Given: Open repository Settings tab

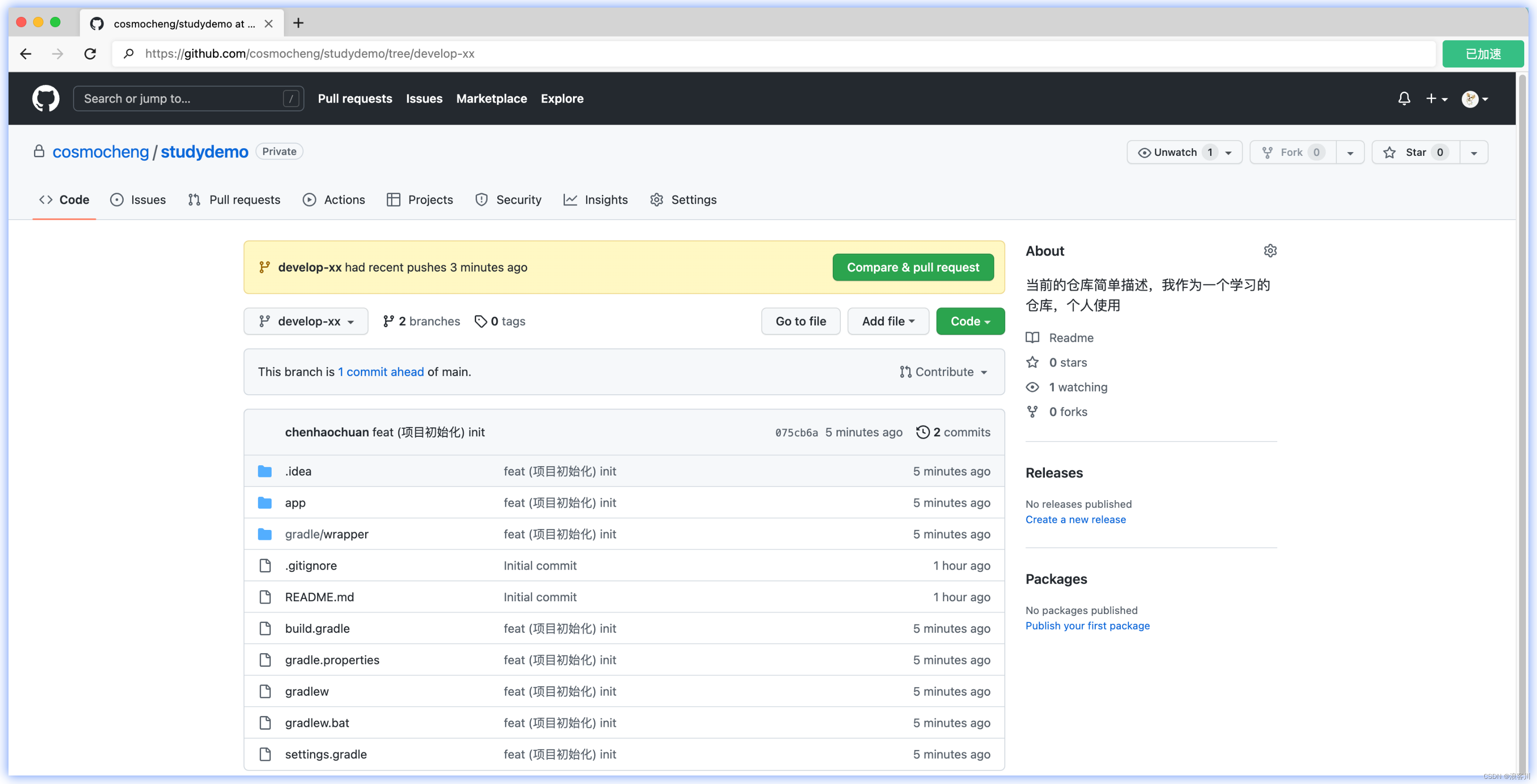Looking at the screenshot, I should click(x=683, y=199).
